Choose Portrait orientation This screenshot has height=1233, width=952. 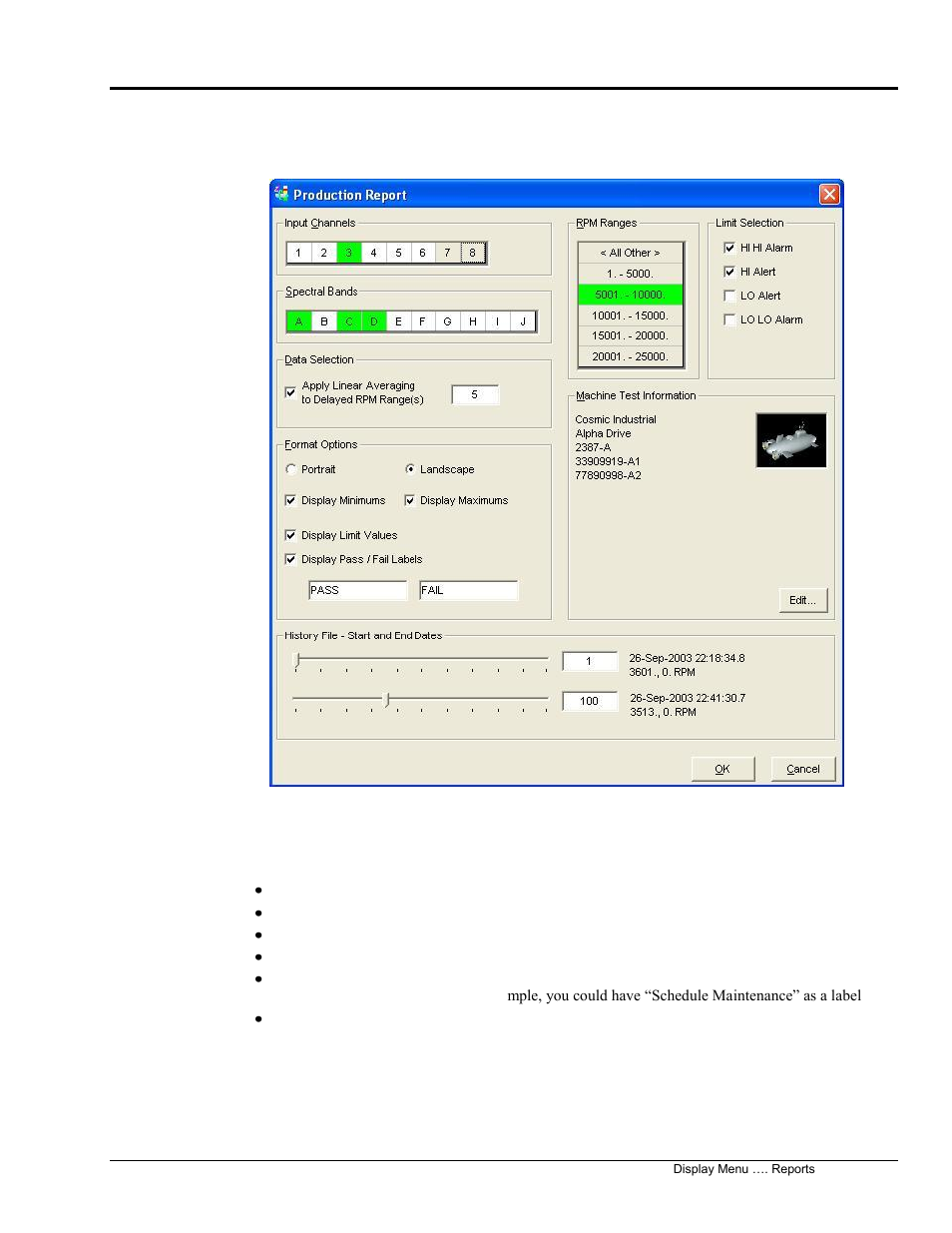pyautogui.click(x=290, y=469)
